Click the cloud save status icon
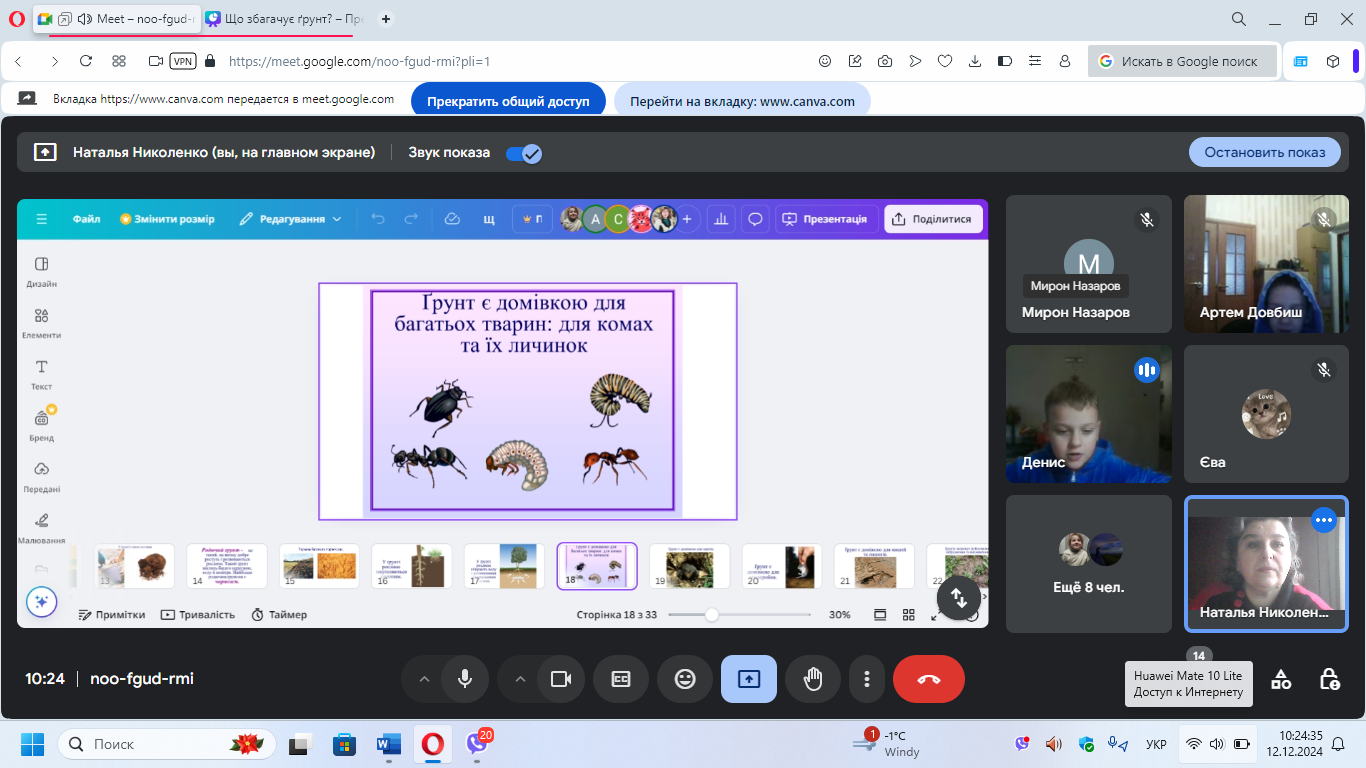The image size is (1366, 768). (x=452, y=219)
